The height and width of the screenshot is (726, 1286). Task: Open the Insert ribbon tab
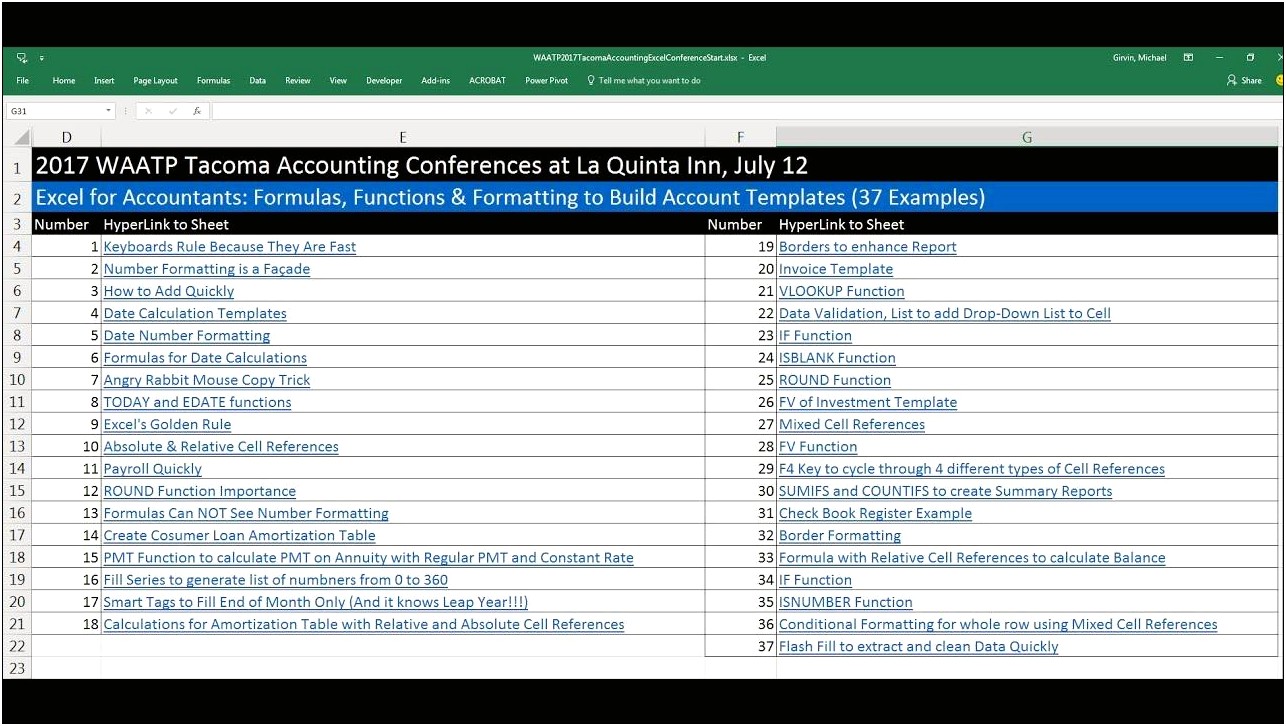(104, 81)
